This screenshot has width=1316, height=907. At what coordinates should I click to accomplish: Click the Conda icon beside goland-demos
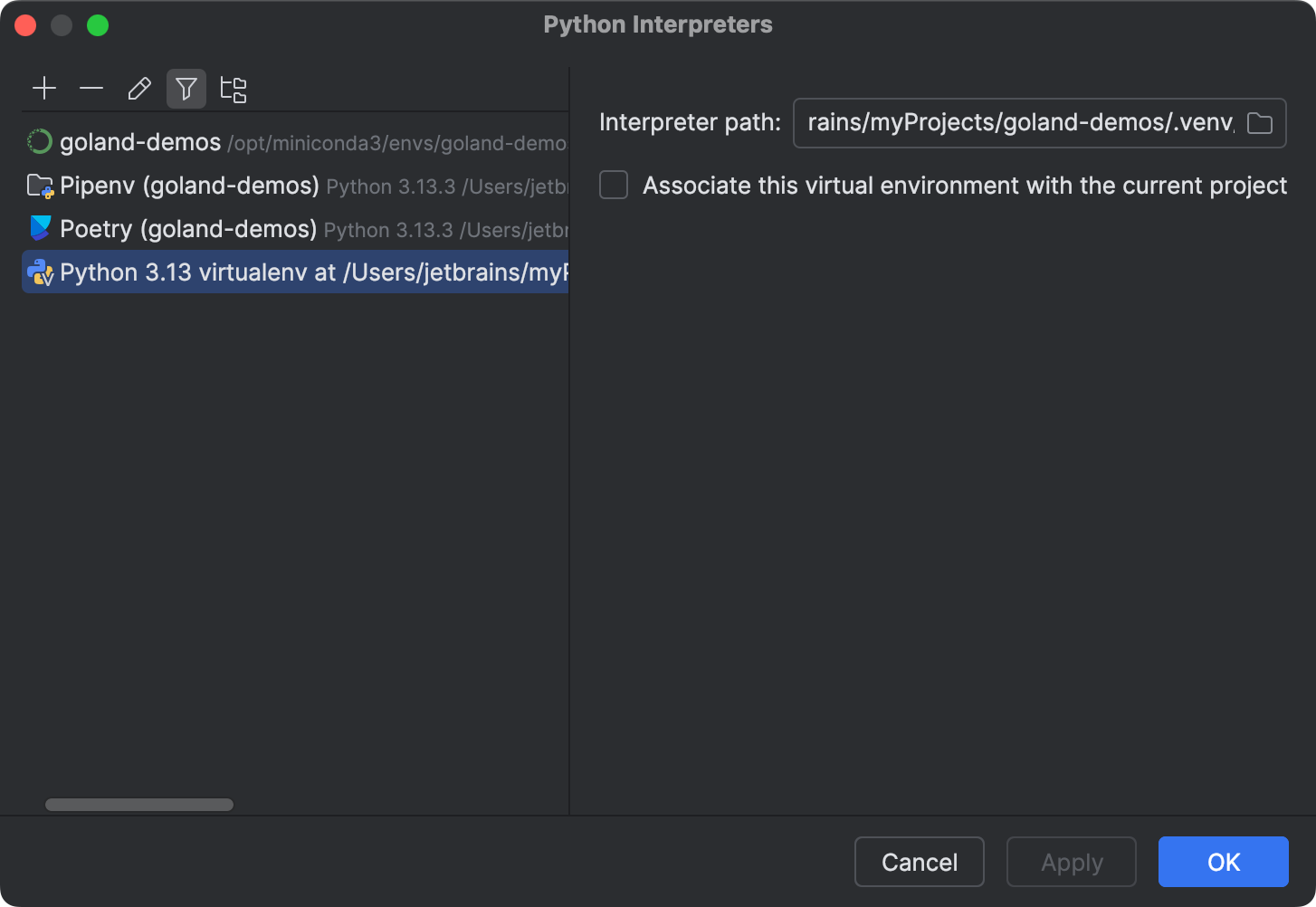[40, 141]
